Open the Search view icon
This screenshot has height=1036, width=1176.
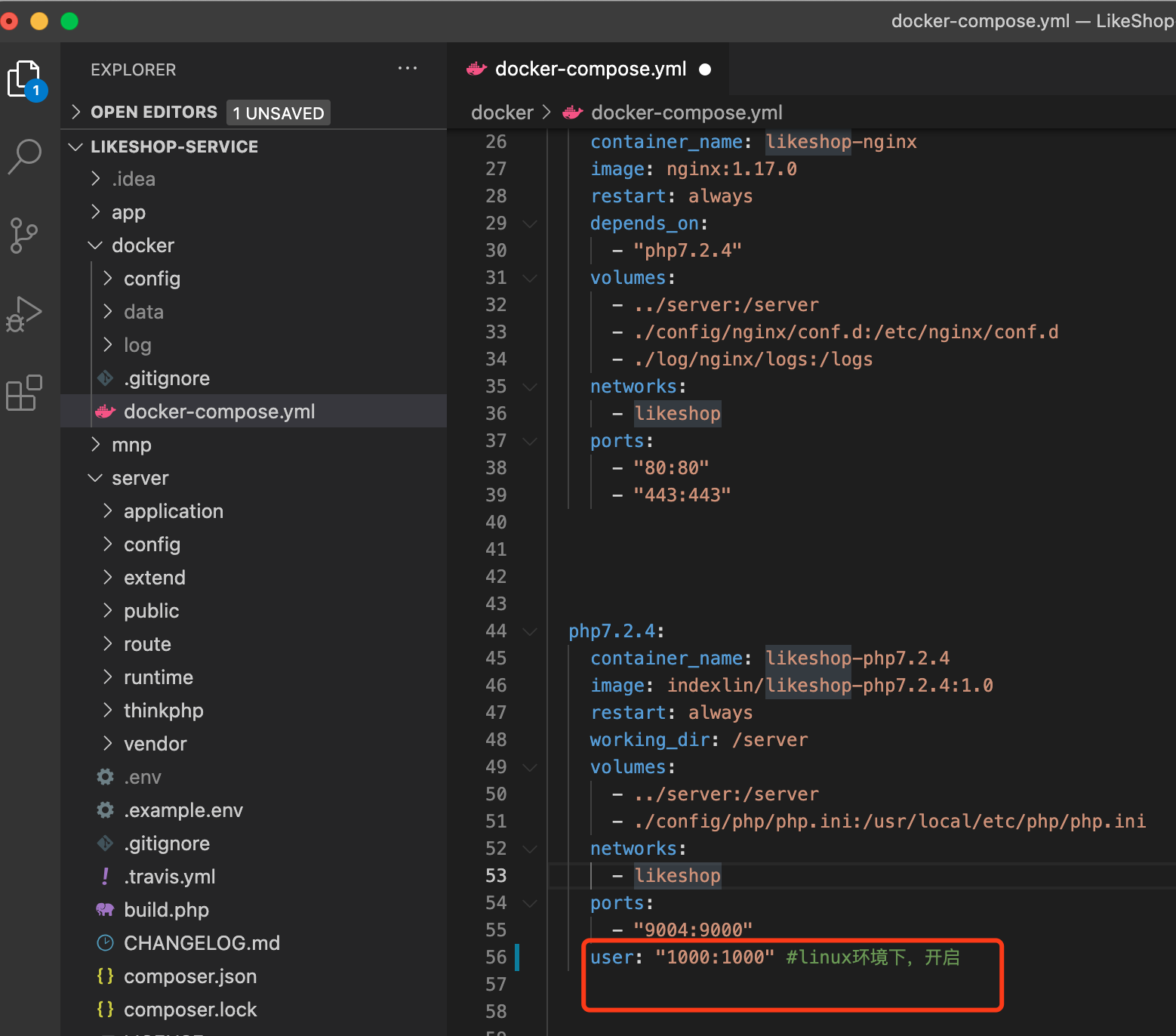tap(25, 156)
